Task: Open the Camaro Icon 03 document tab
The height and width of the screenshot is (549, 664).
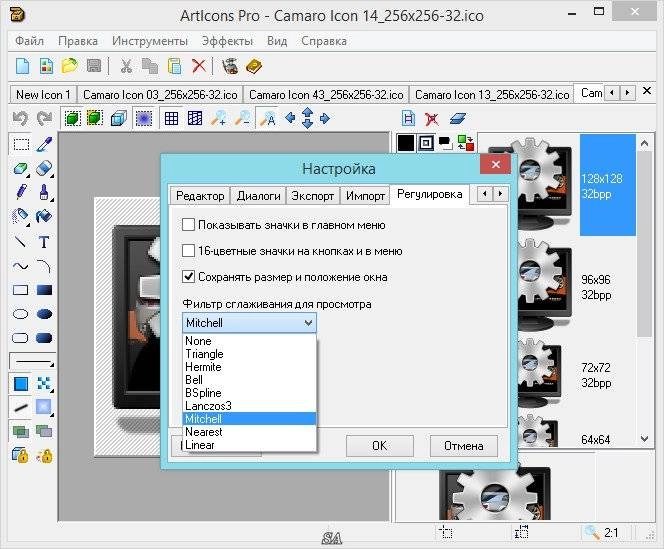Action: pyautogui.click(x=160, y=94)
